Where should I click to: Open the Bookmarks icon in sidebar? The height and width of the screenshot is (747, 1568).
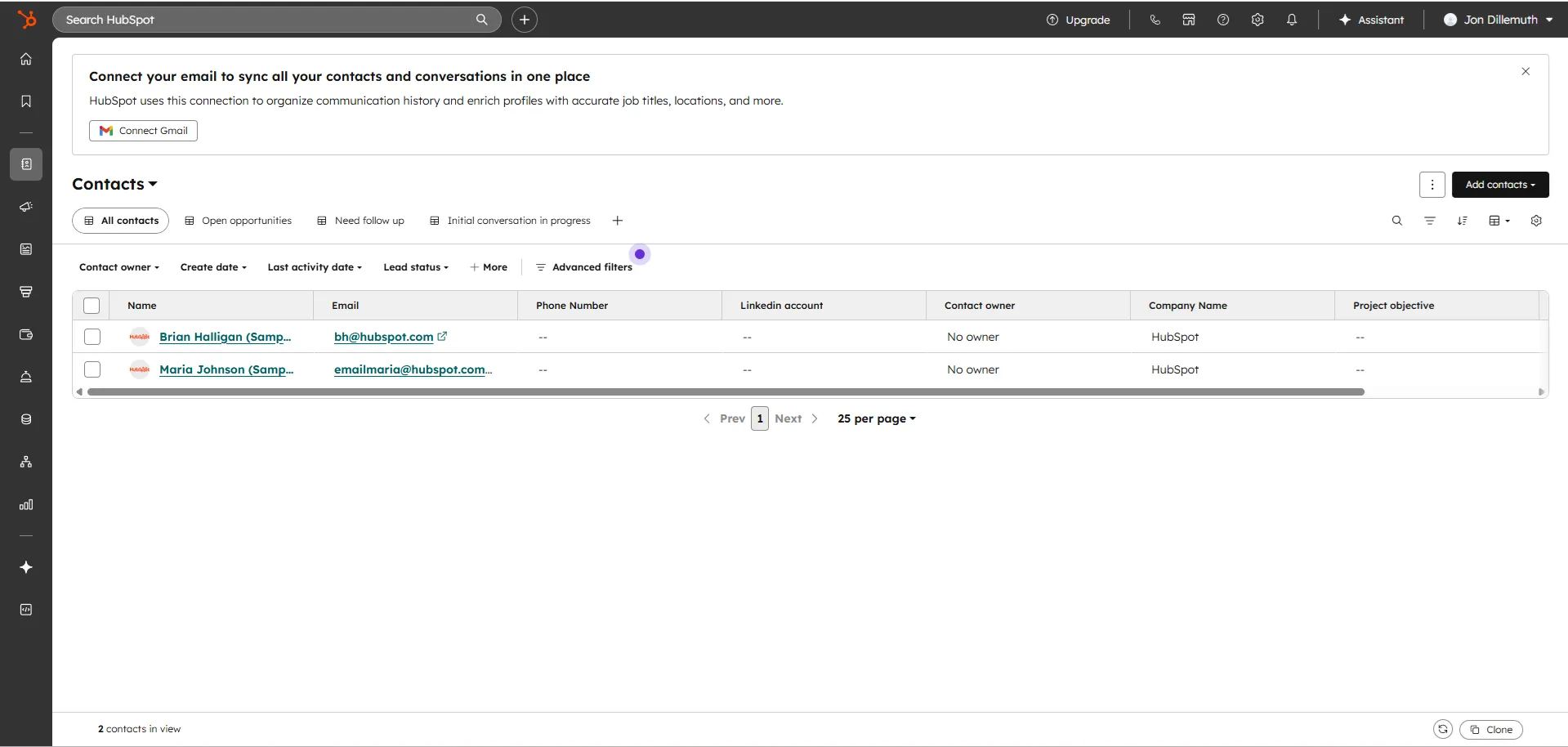pos(26,101)
